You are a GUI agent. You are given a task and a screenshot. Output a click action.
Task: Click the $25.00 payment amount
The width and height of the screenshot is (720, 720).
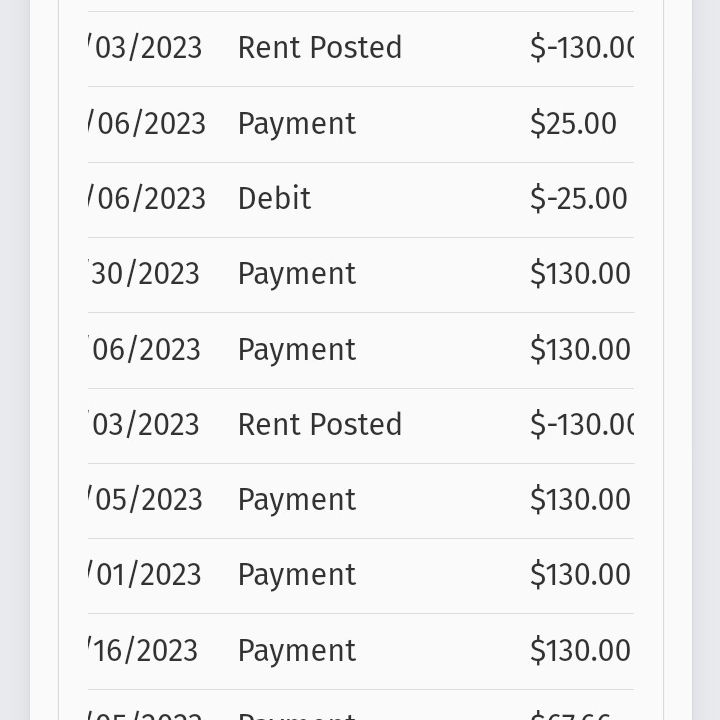pyautogui.click(x=573, y=124)
